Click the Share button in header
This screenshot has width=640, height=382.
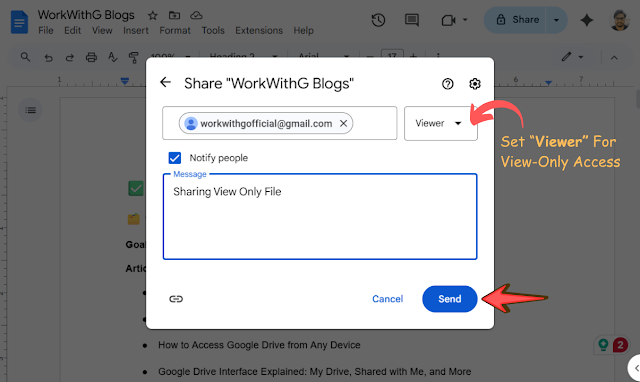[516, 20]
